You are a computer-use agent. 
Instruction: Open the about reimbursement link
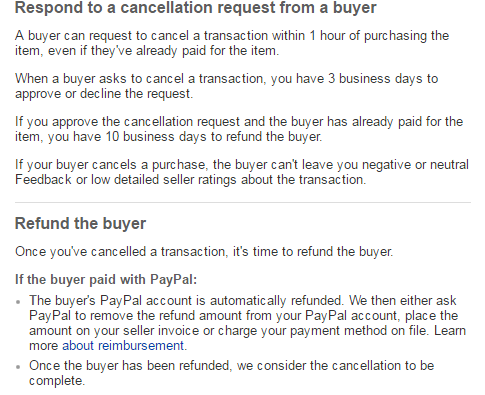pyautogui.click(x=123, y=346)
